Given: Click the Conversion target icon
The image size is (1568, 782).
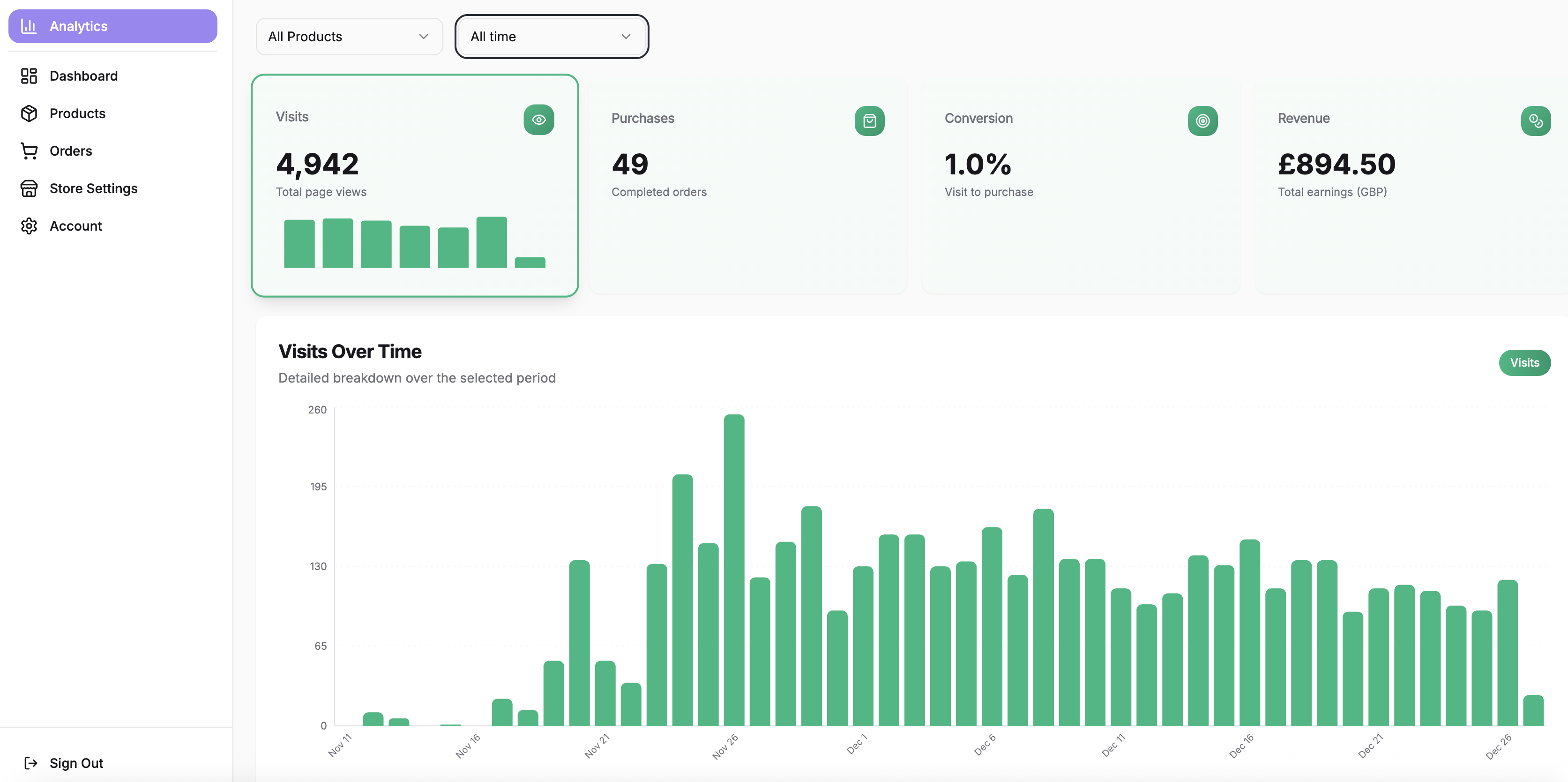Looking at the screenshot, I should 1202,120.
